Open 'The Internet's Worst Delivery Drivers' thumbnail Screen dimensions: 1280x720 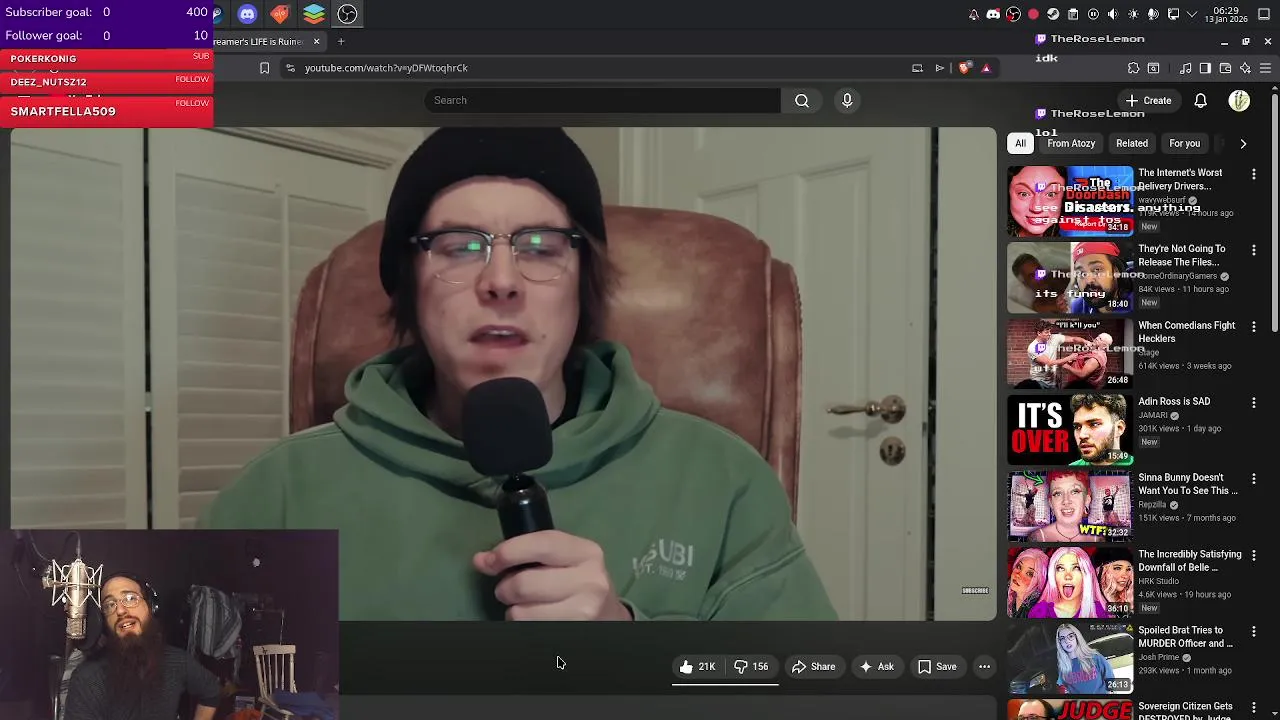[1070, 201]
